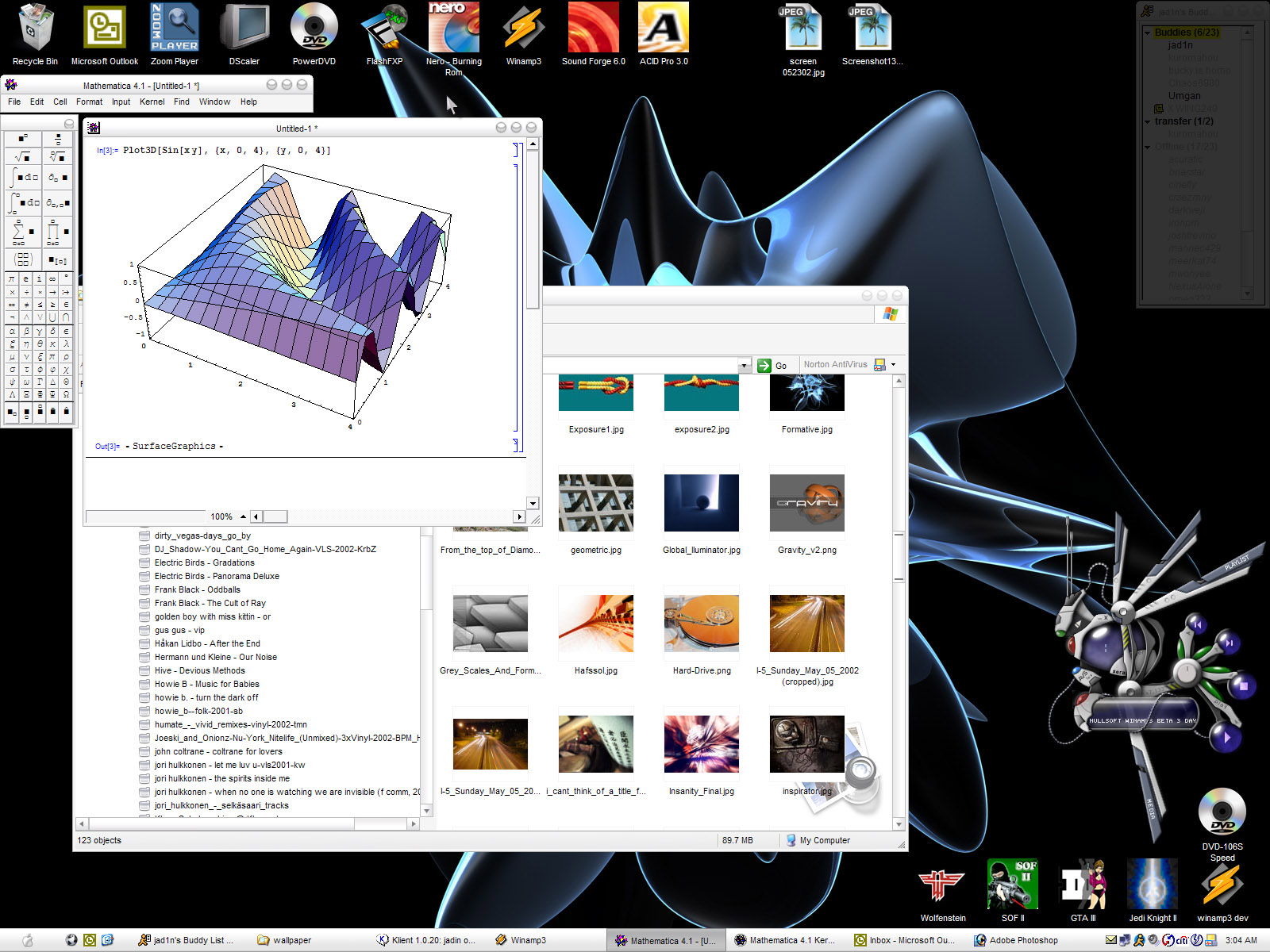1270x952 pixels.
Task: Expand the Norton AntiVirus toolbar dropdown
Action: [x=894, y=365]
